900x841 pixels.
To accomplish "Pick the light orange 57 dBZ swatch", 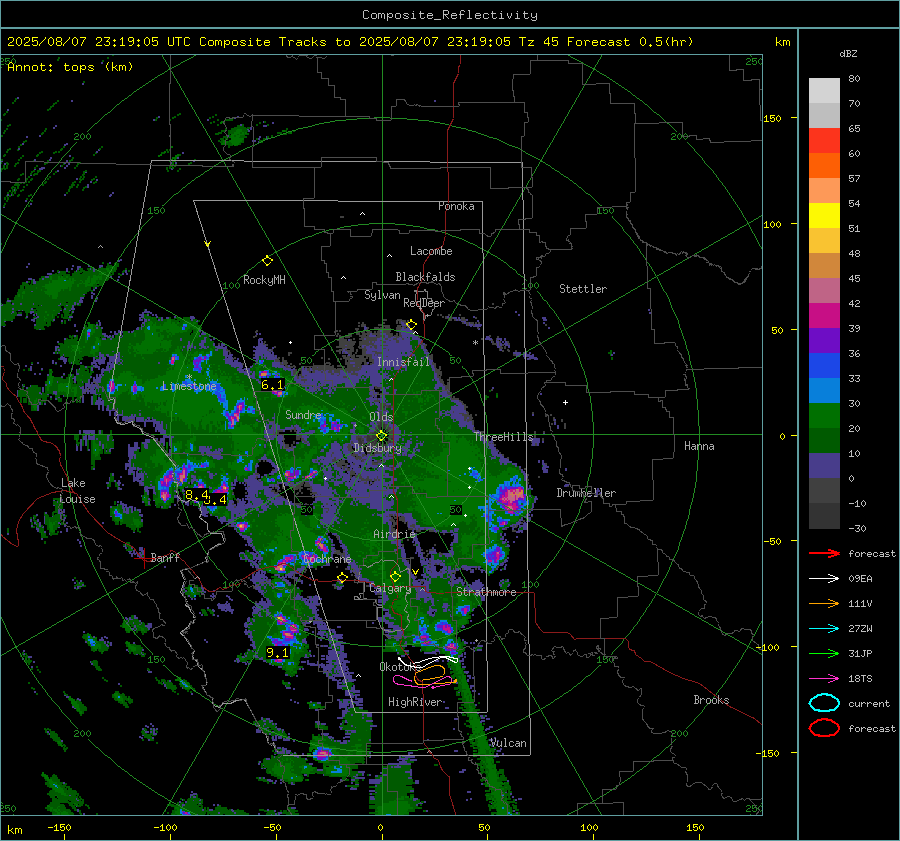I will pyautogui.click(x=824, y=191).
